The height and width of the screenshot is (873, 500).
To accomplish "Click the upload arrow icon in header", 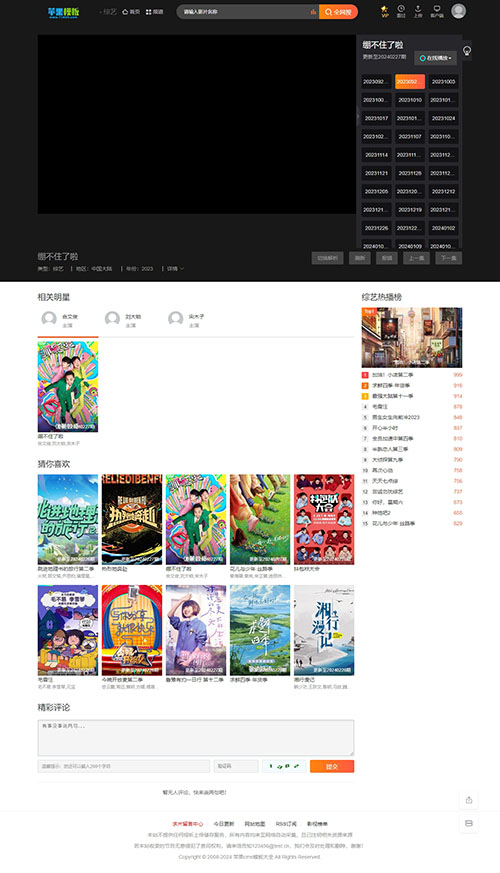I will point(418,11).
